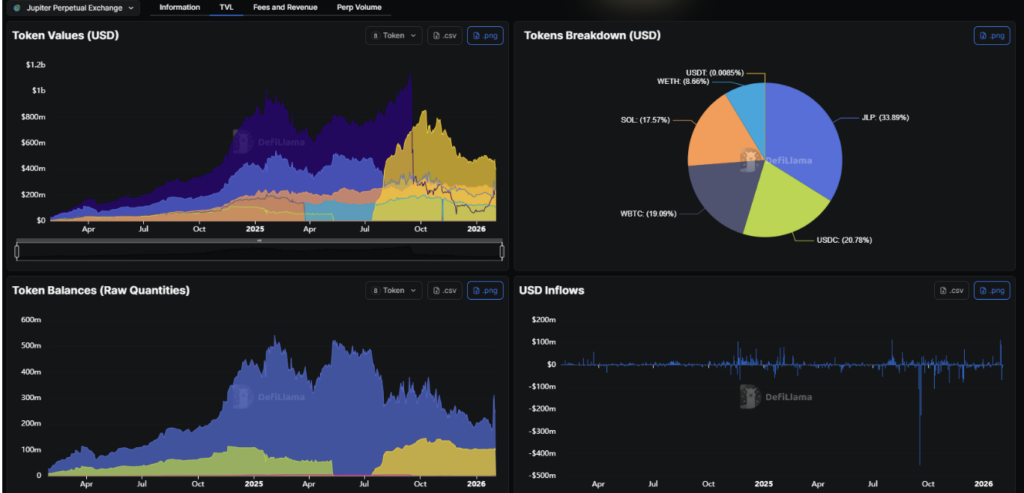Export USD Inflows chart as .png
The height and width of the screenshot is (493, 1024).
[x=991, y=290]
